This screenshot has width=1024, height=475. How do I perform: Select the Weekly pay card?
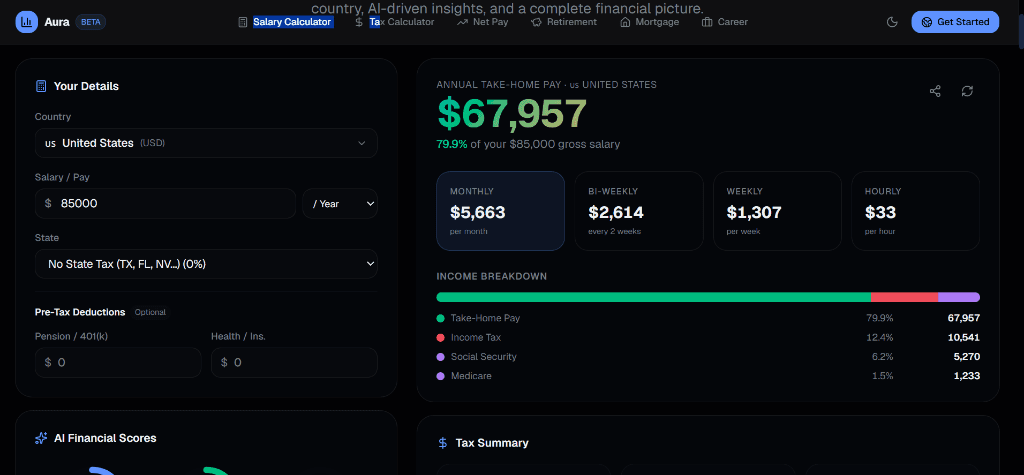[x=777, y=211]
